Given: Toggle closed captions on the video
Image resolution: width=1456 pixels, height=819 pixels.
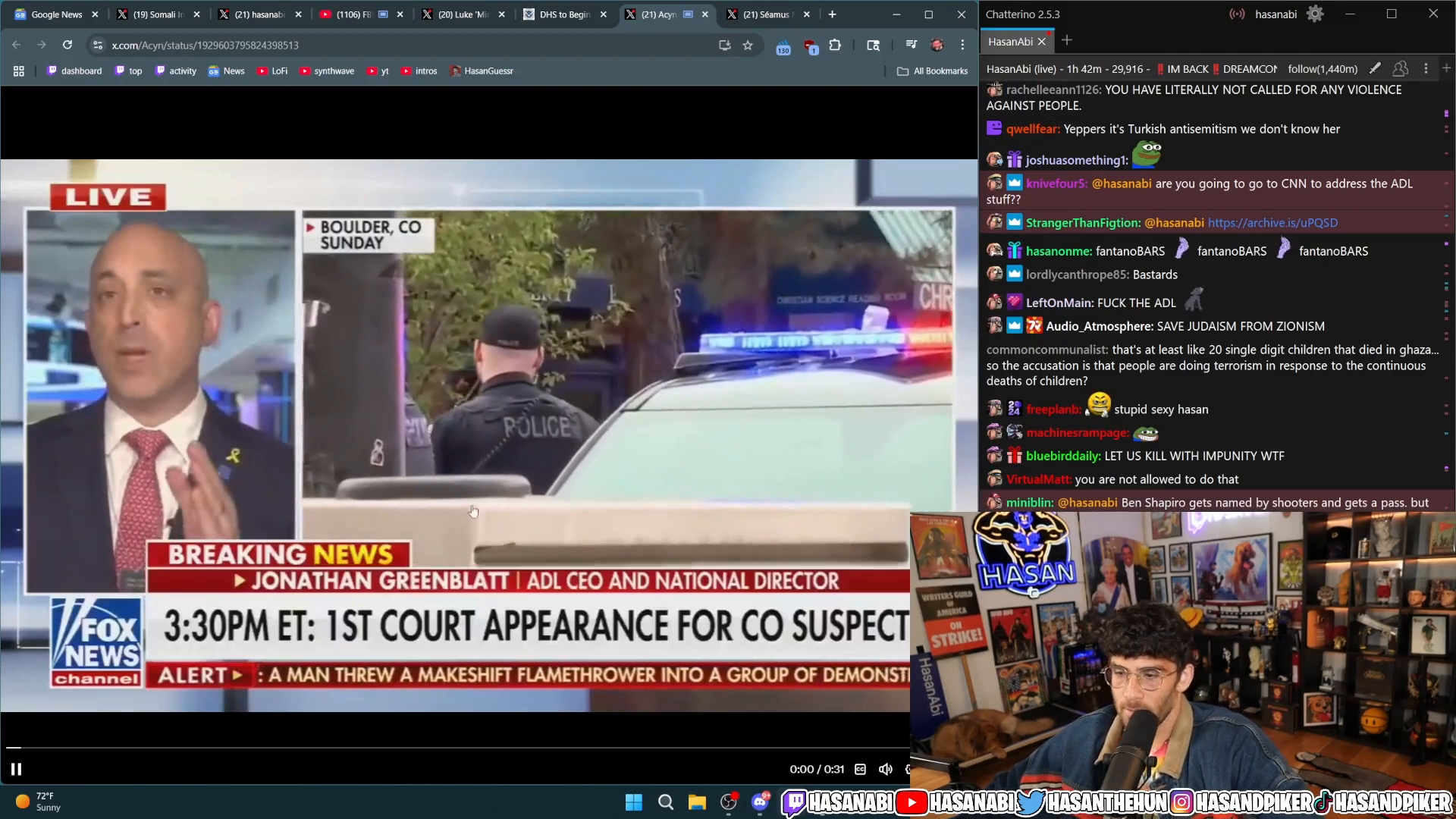Looking at the screenshot, I should pos(860,769).
